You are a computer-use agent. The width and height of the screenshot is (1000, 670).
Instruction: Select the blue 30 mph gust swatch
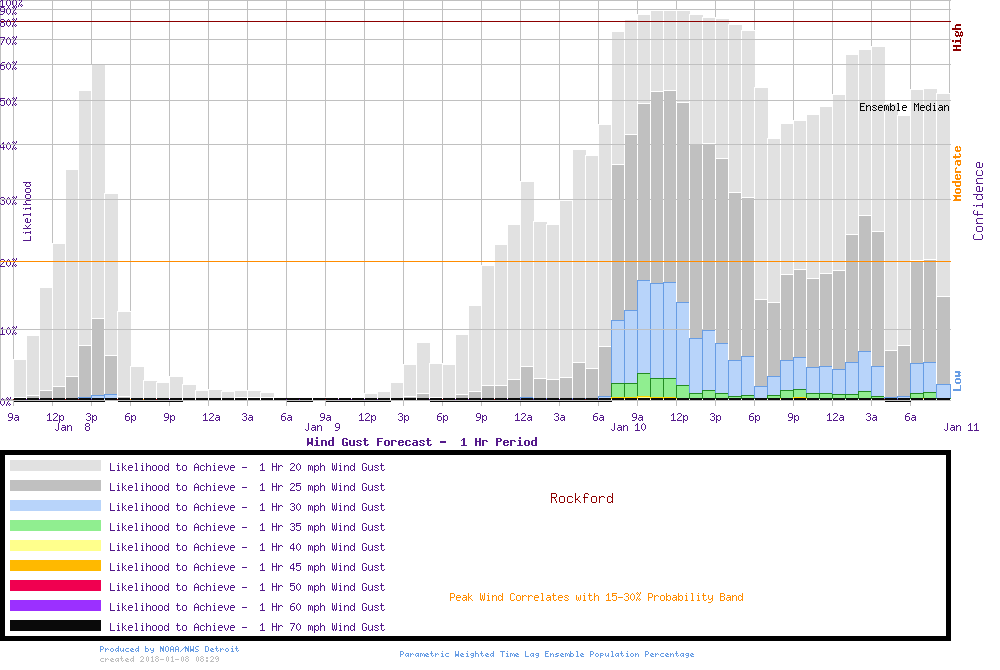55,506
